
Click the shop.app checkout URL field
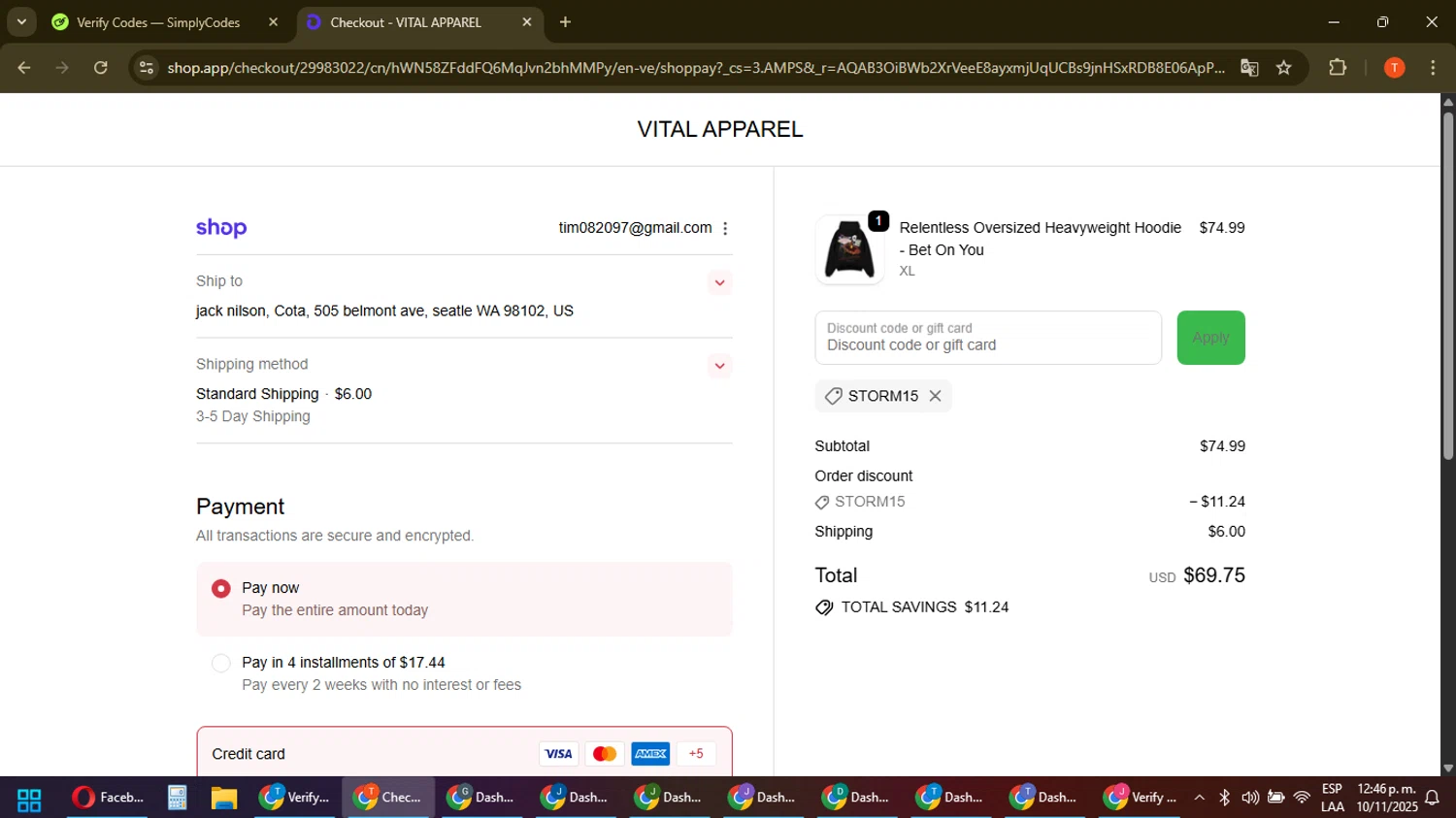(695, 68)
